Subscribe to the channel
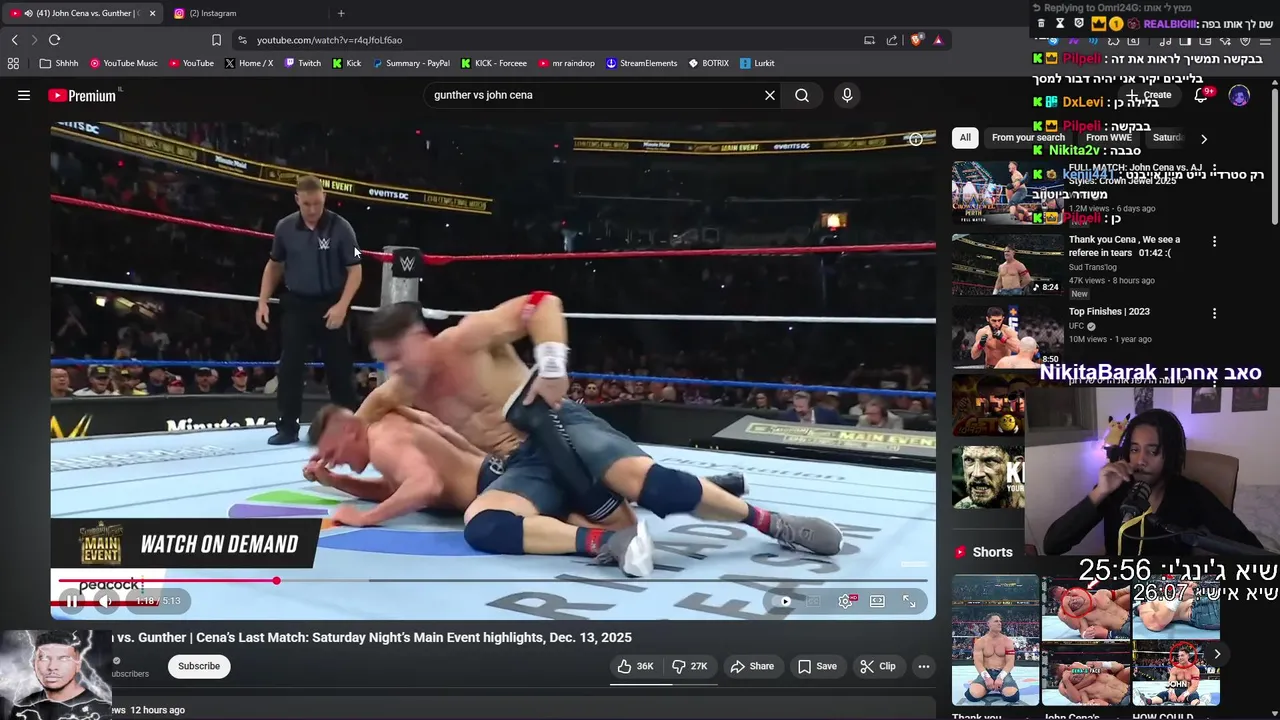The image size is (1280, 720). (199, 666)
